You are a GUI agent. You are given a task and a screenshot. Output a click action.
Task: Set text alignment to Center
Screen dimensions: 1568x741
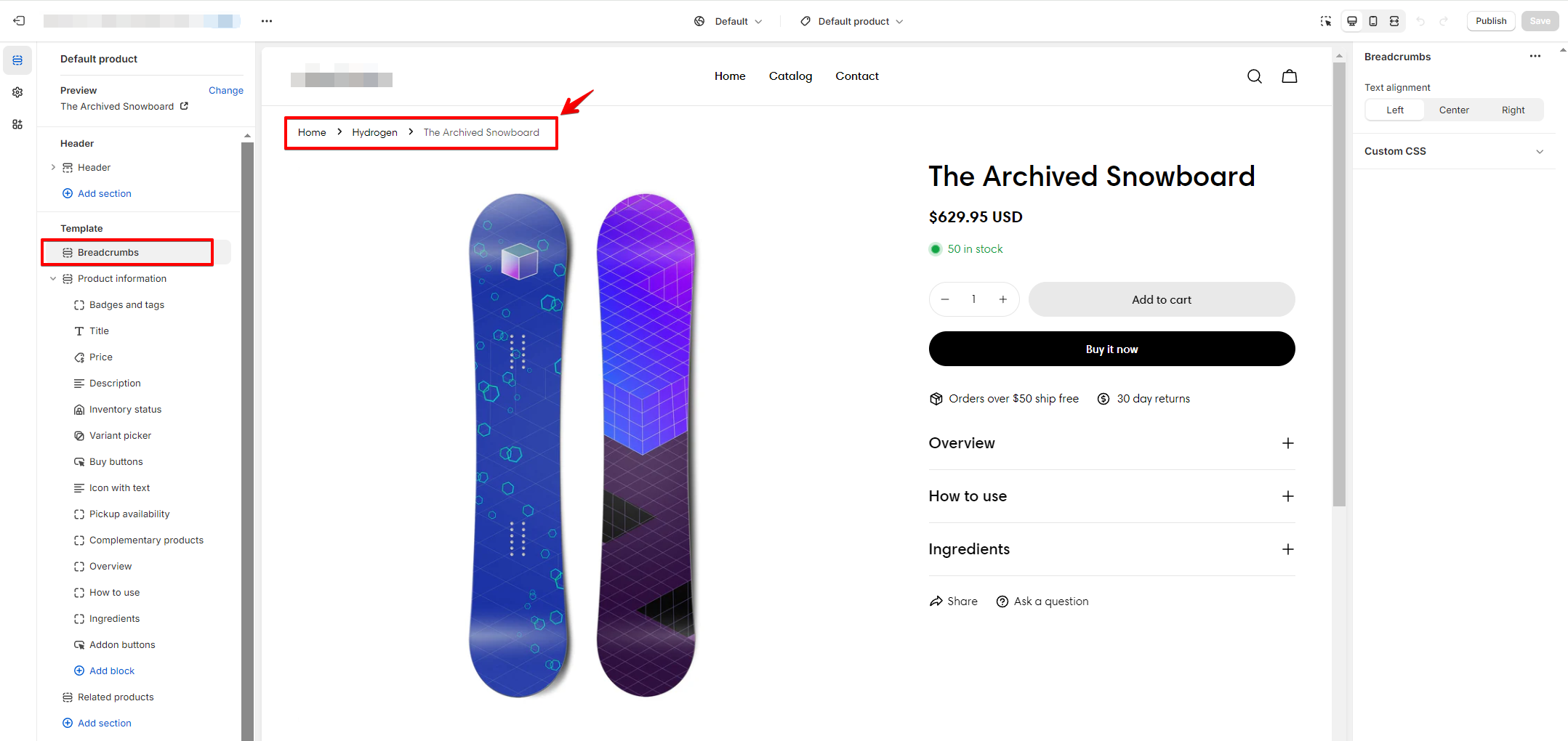(x=1454, y=110)
